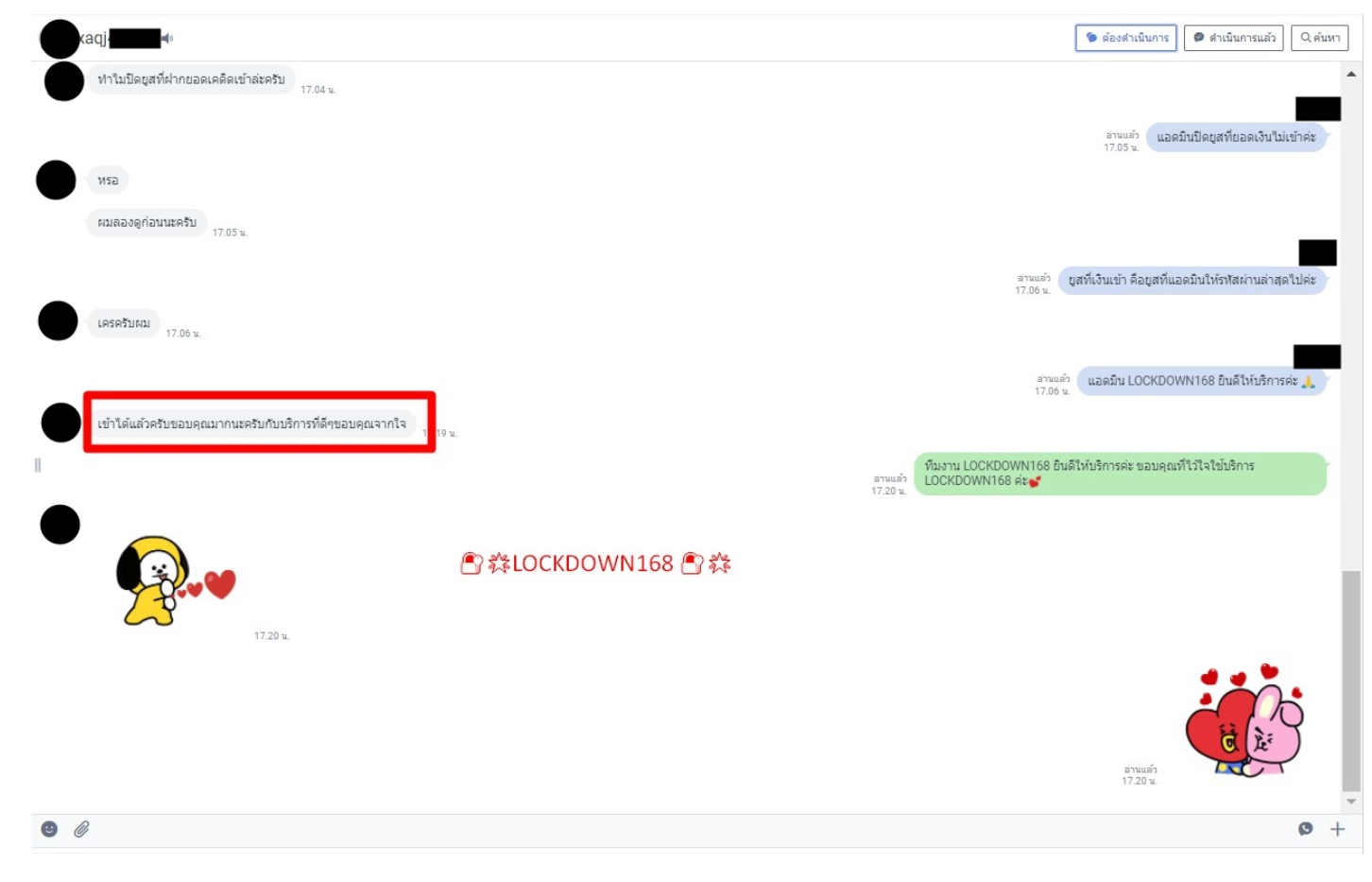Click the 'แอดมิน LOCKDOWN168 ยินดีให้บริการค่ะ' bubble
This screenshot has height=882, width=1372.
[x=1200, y=381]
